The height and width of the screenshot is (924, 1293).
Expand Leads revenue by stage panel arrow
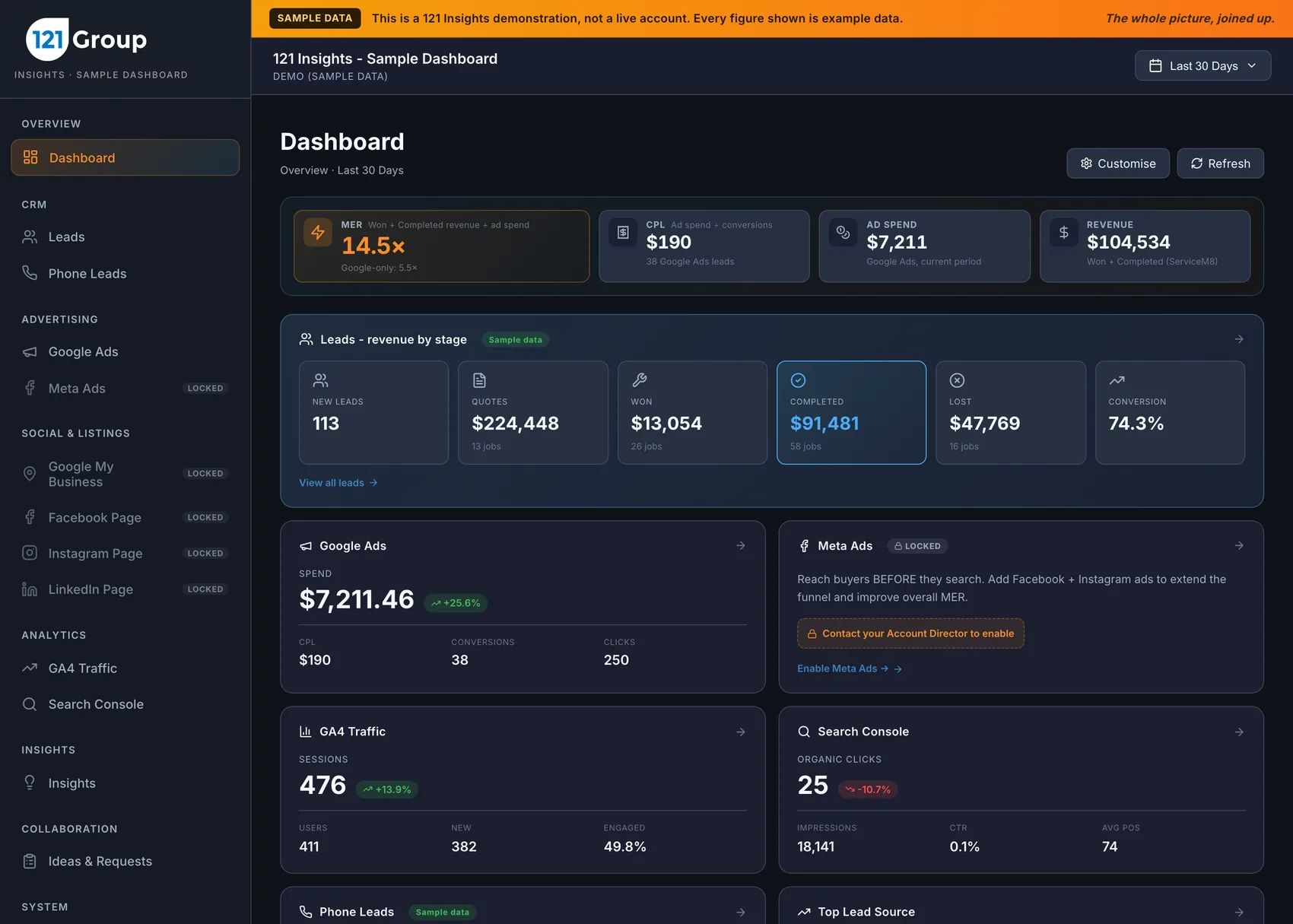[x=1239, y=339]
